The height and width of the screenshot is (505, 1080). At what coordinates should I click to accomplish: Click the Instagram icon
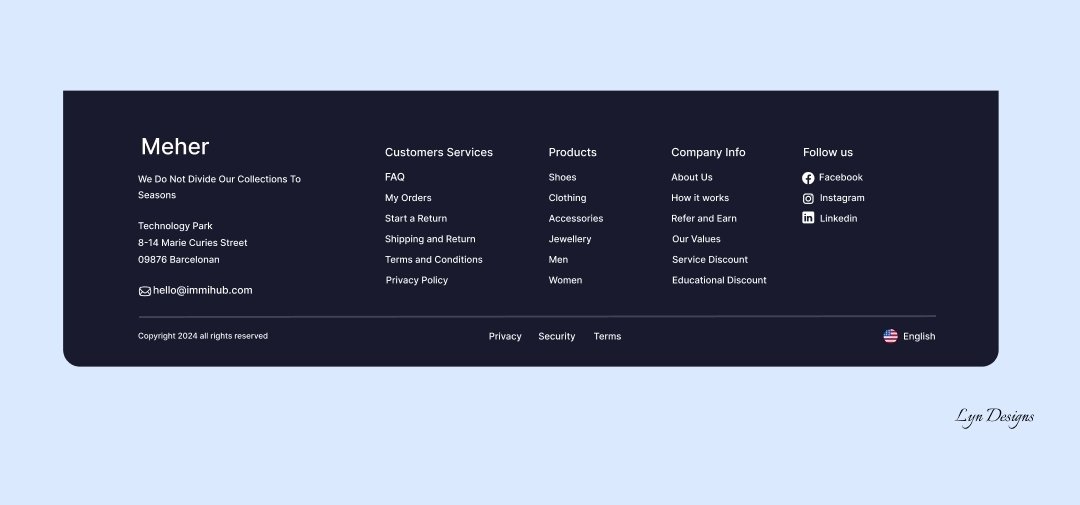click(x=808, y=198)
